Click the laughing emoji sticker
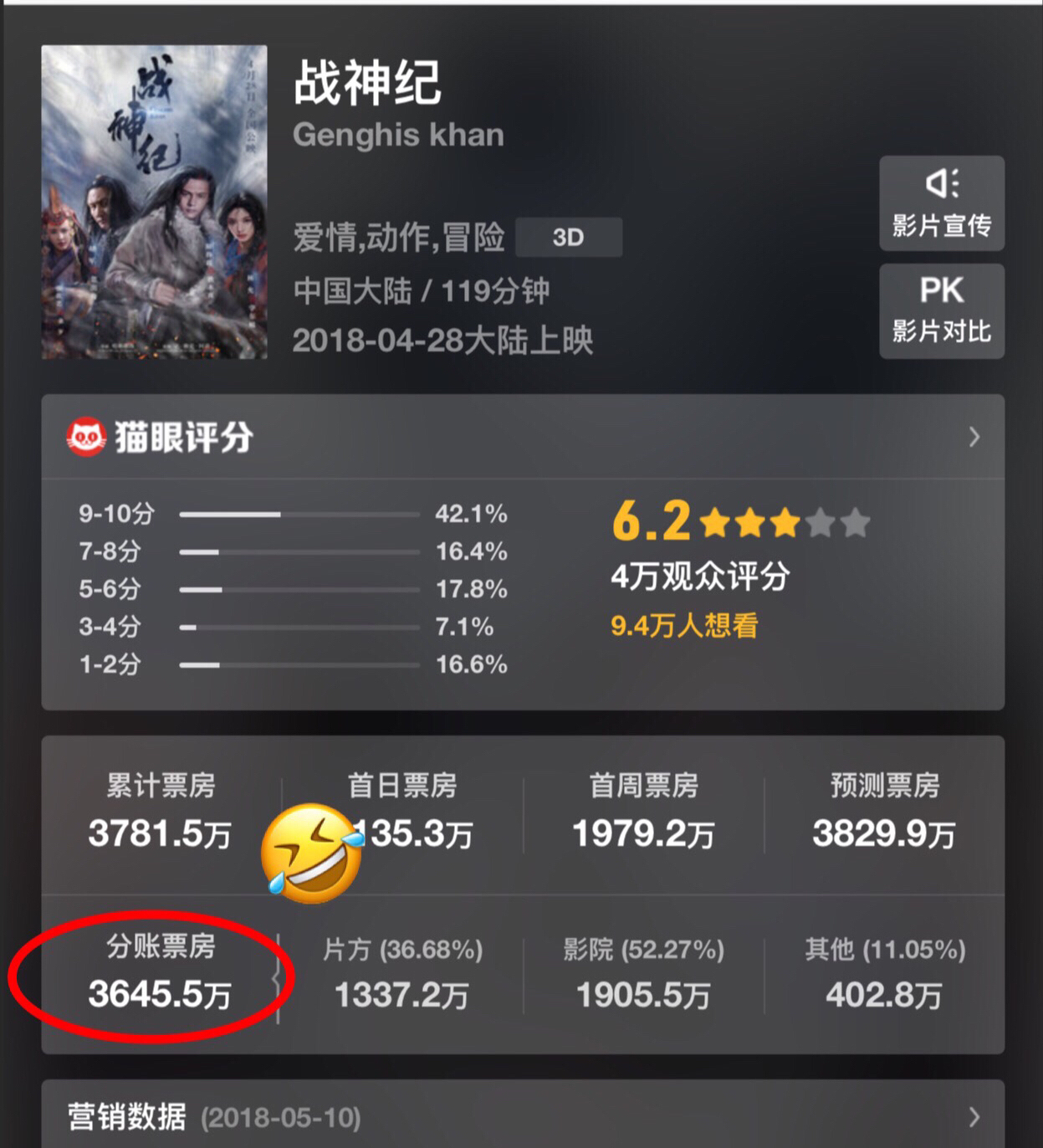This screenshot has width=1043, height=1148. click(312, 853)
